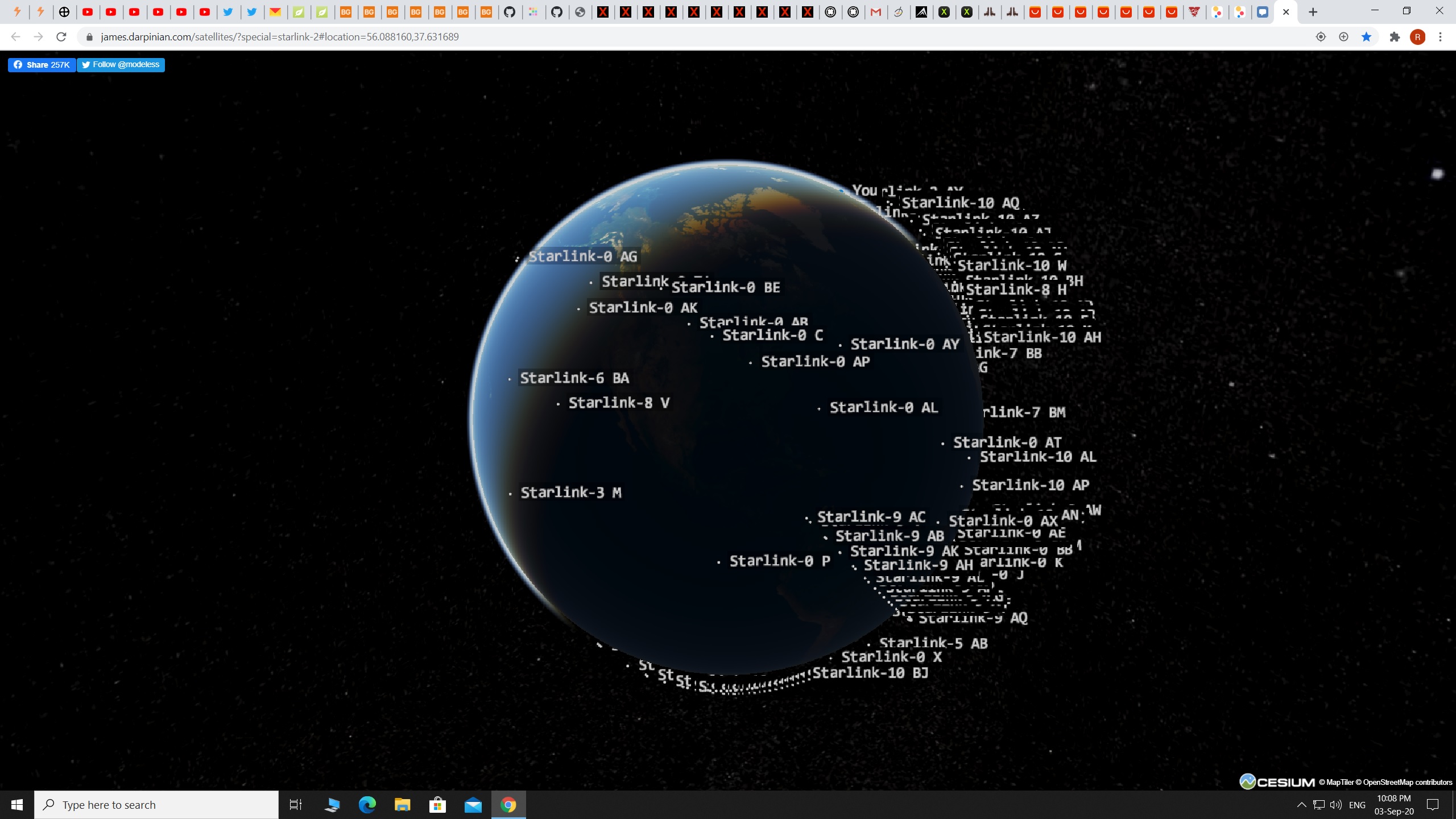Close the current active tab
1456x819 pixels.
(x=1286, y=12)
